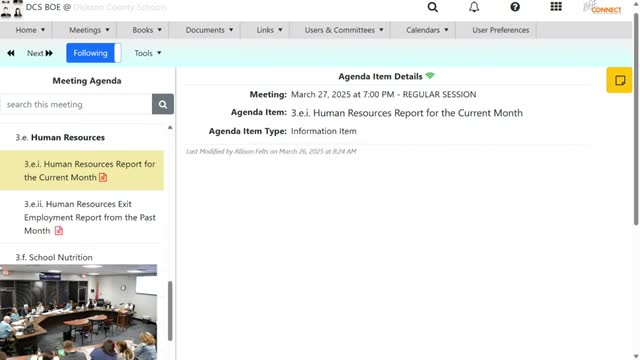This screenshot has height=360, width=640.
Task: Open the notifications bell
Action: tap(474, 7)
